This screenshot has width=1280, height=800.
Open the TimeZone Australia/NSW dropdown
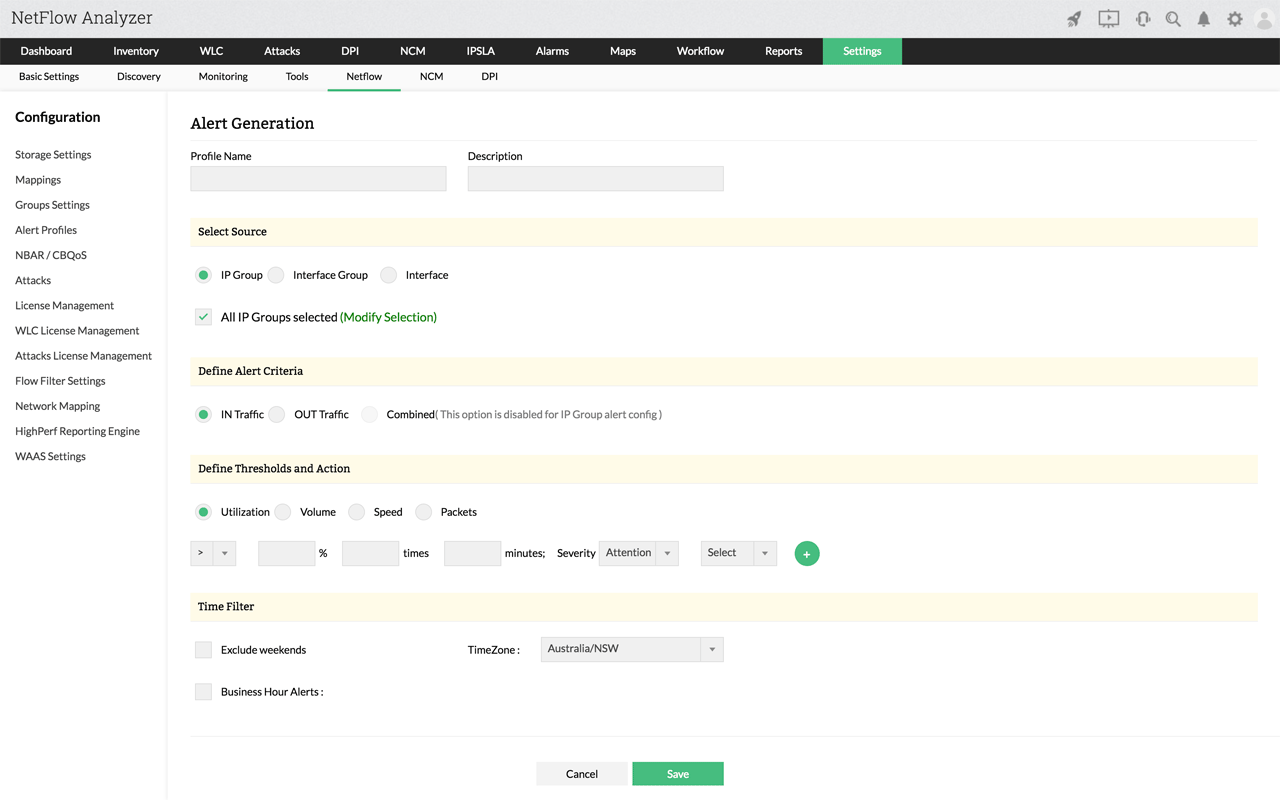(x=632, y=649)
